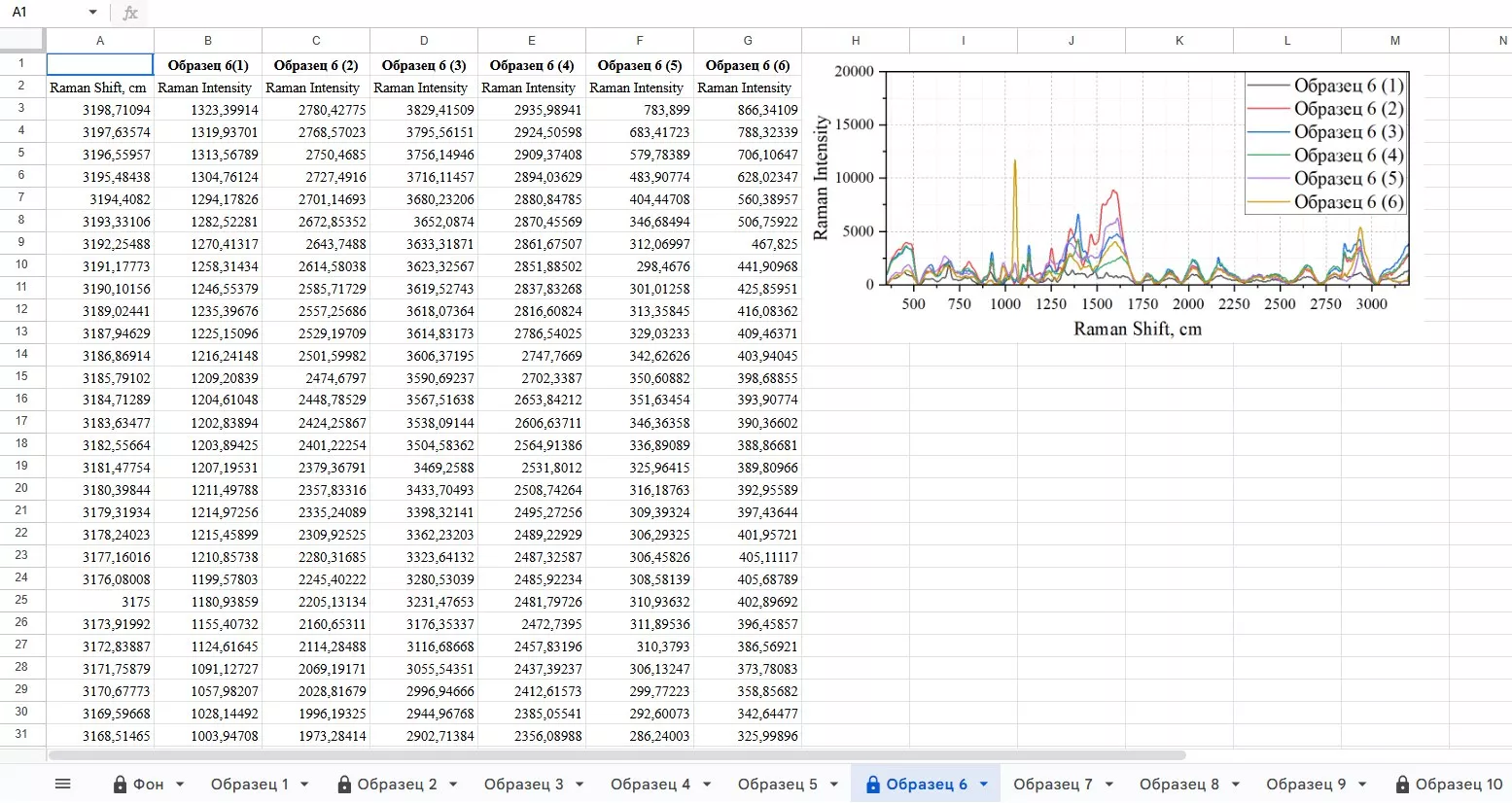Select column K header
The image size is (1512, 803).
coord(1179,41)
